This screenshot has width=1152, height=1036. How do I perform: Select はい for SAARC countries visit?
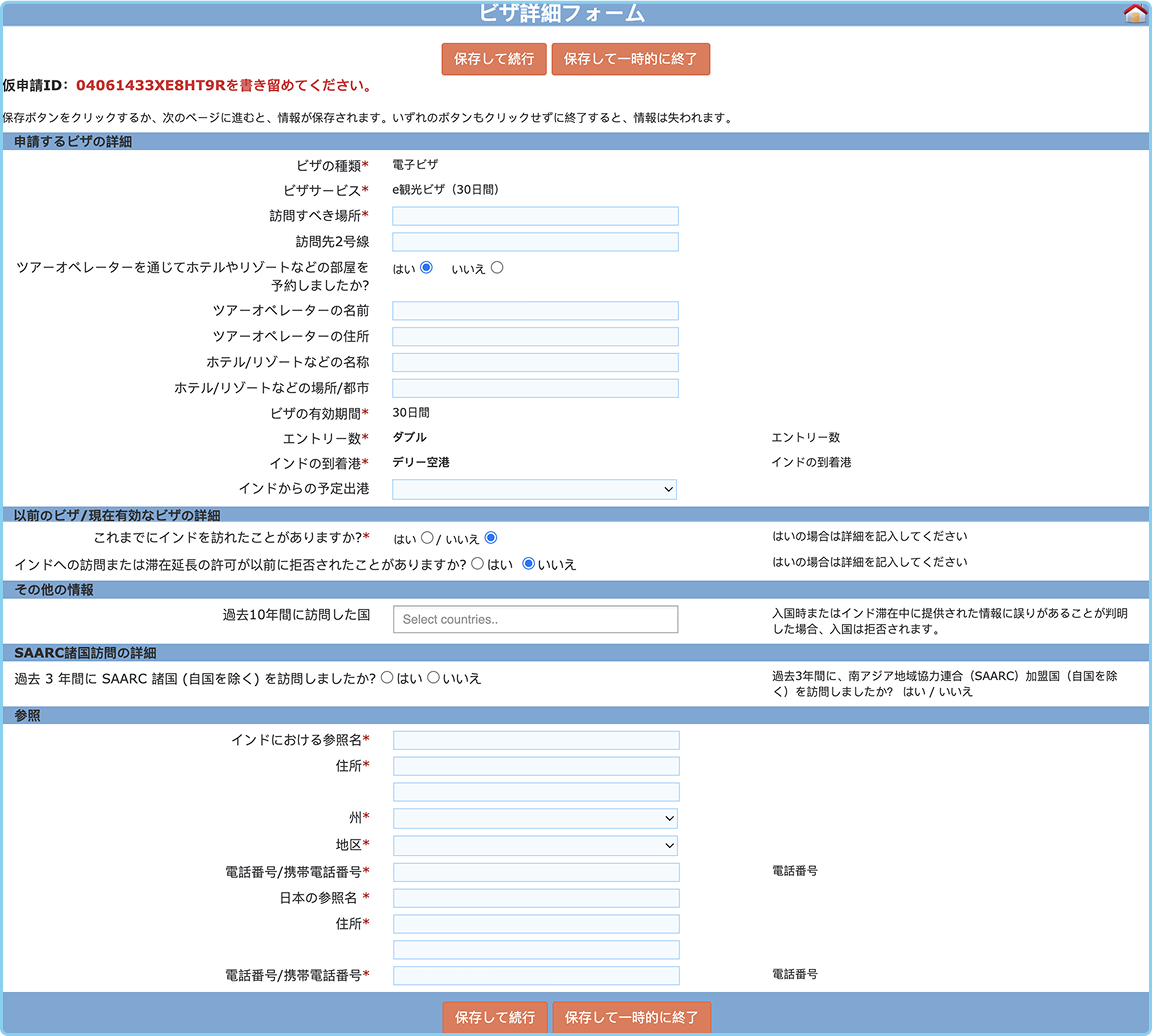pos(387,677)
